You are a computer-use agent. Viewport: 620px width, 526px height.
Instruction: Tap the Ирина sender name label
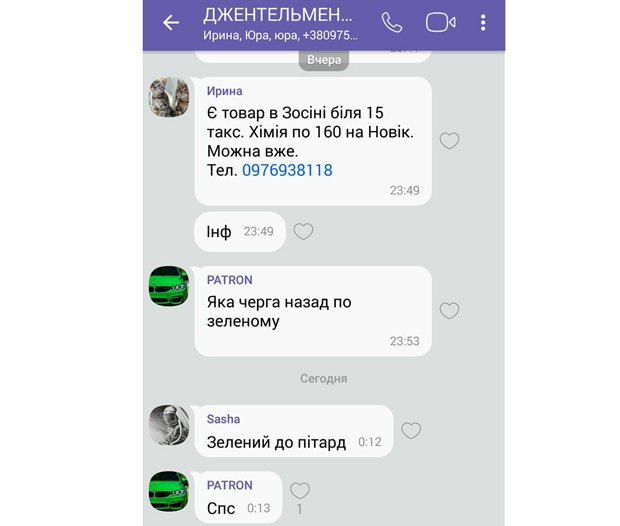(x=225, y=91)
